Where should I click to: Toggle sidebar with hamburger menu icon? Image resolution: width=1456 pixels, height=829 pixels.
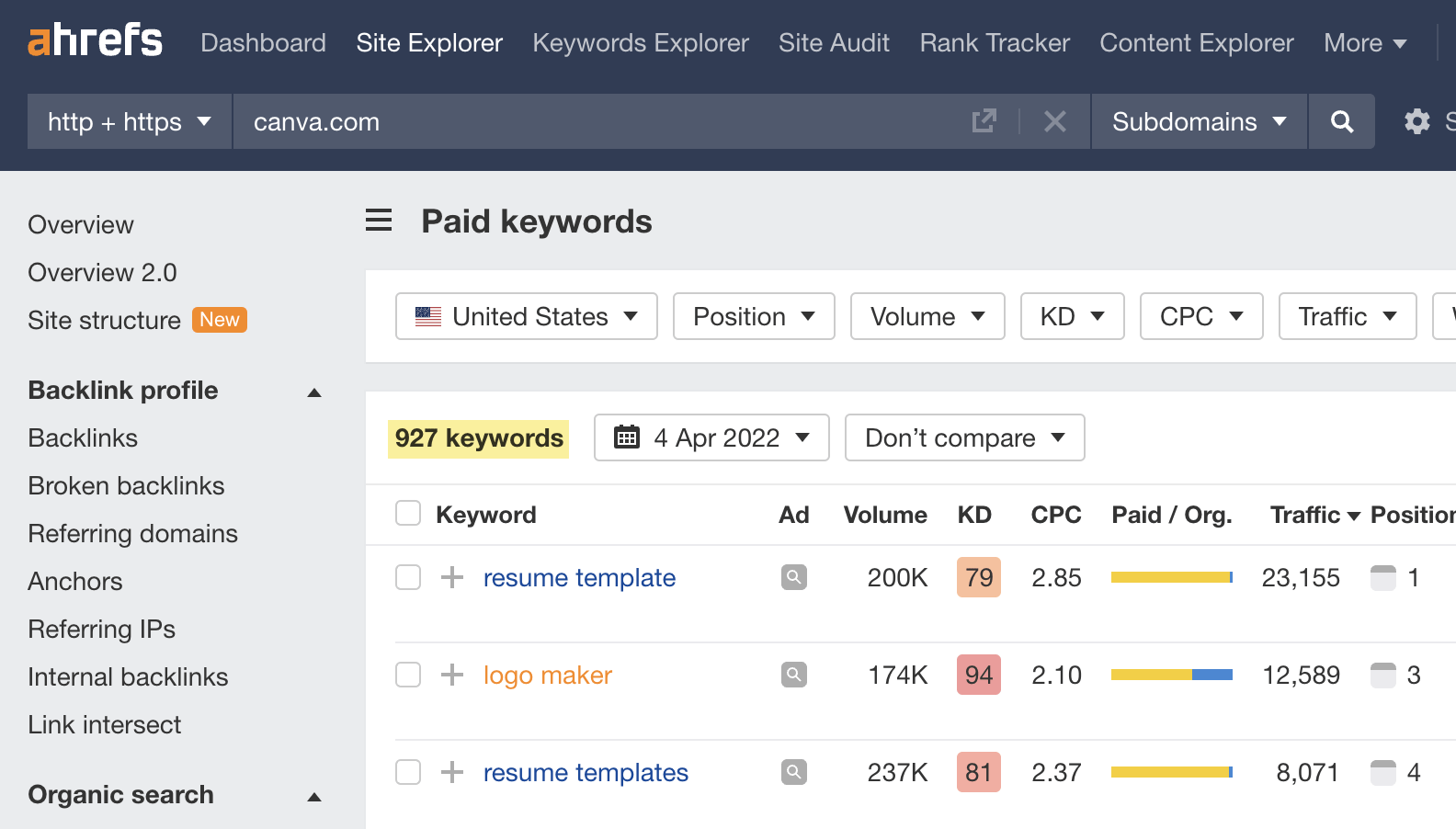click(x=379, y=221)
